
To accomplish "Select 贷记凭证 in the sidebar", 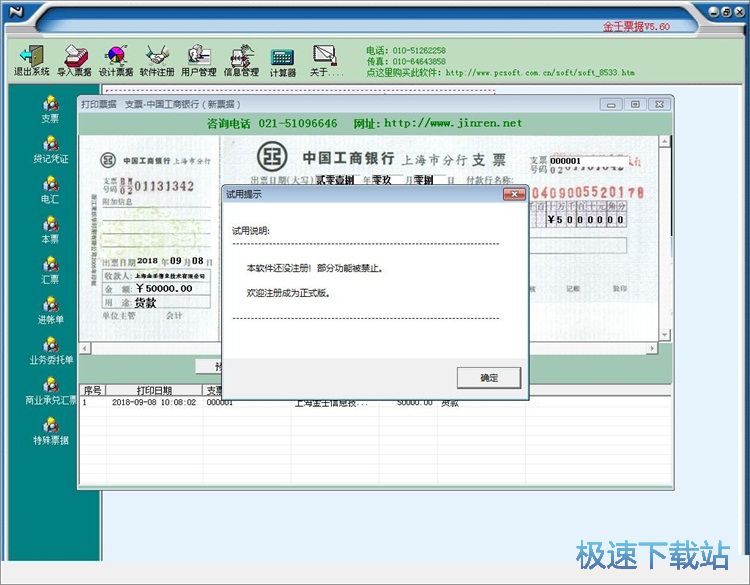I will pyautogui.click(x=50, y=150).
